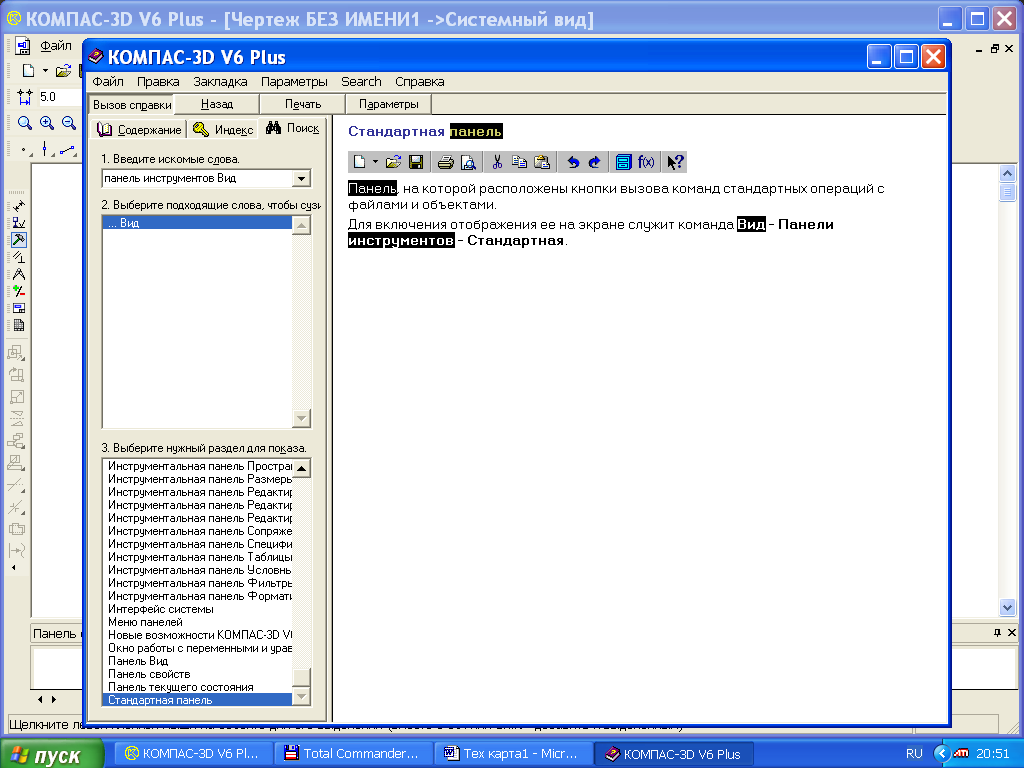The height and width of the screenshot is (768, 1024).
Task: Click Вызов справки button
Action: [132, 104]
